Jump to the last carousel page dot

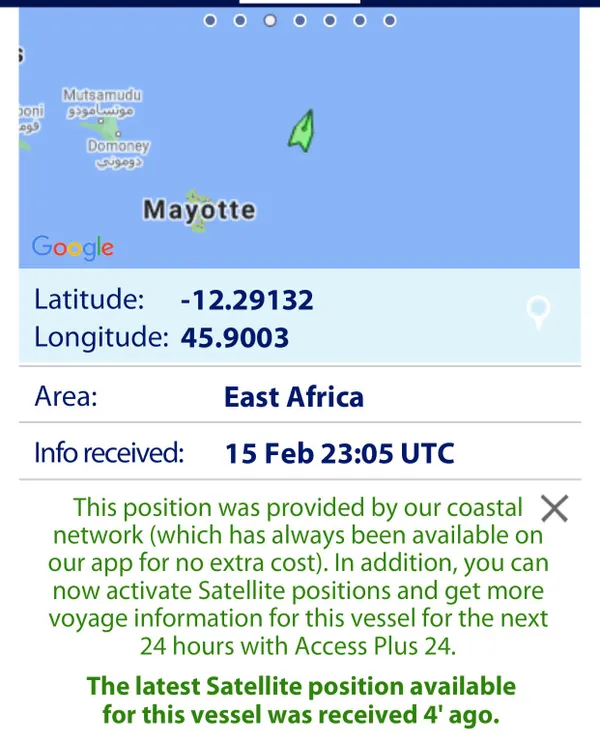pos(390,21)
